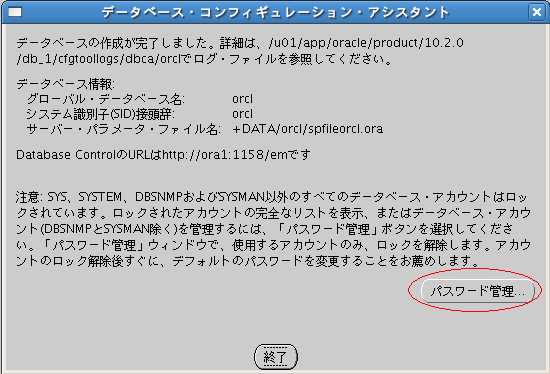Click the SID prefix value orcl
550x374 pixels.
click(242, 114)
